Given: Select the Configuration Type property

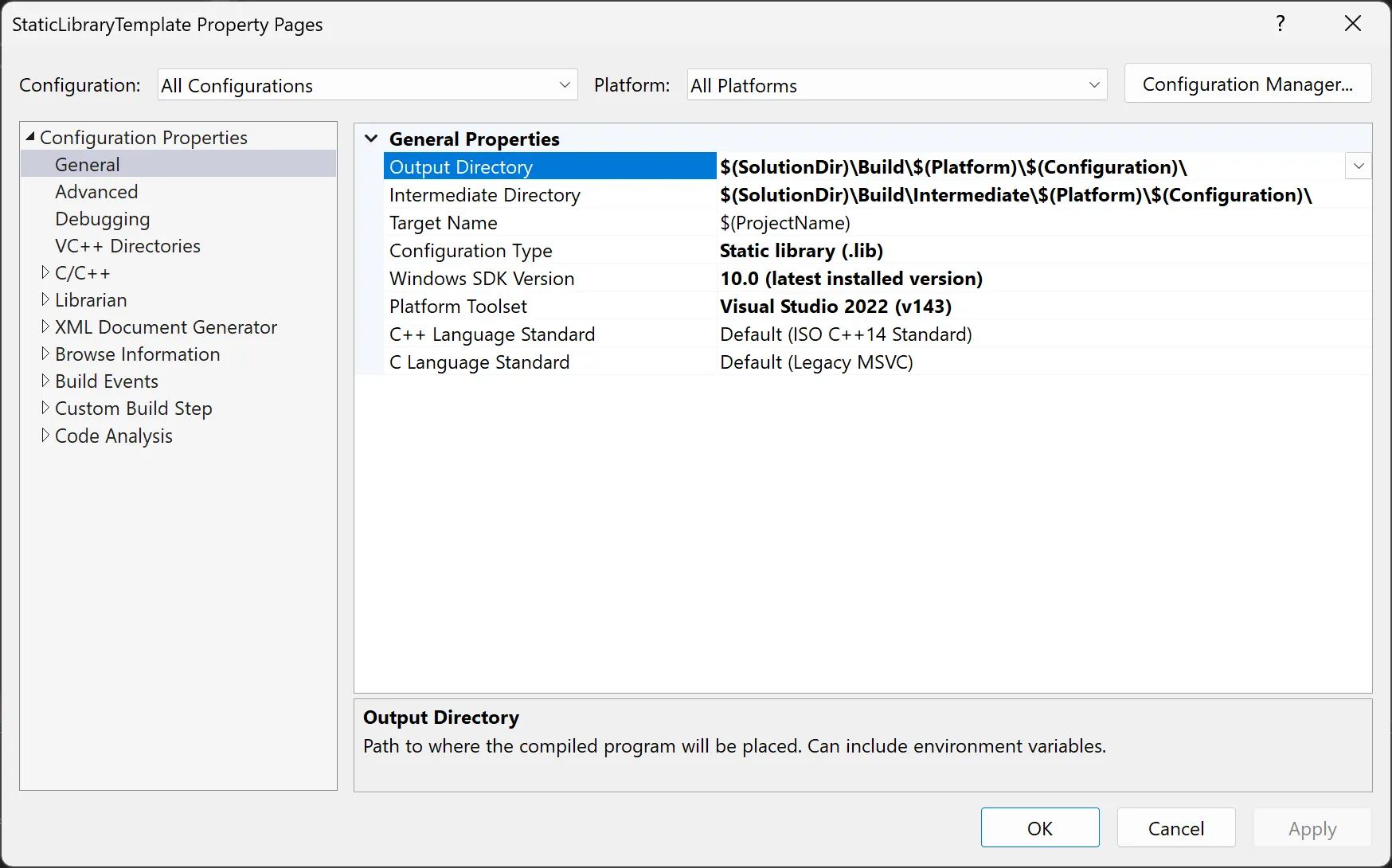Looking at the screenshot, I should coord(471,251).
